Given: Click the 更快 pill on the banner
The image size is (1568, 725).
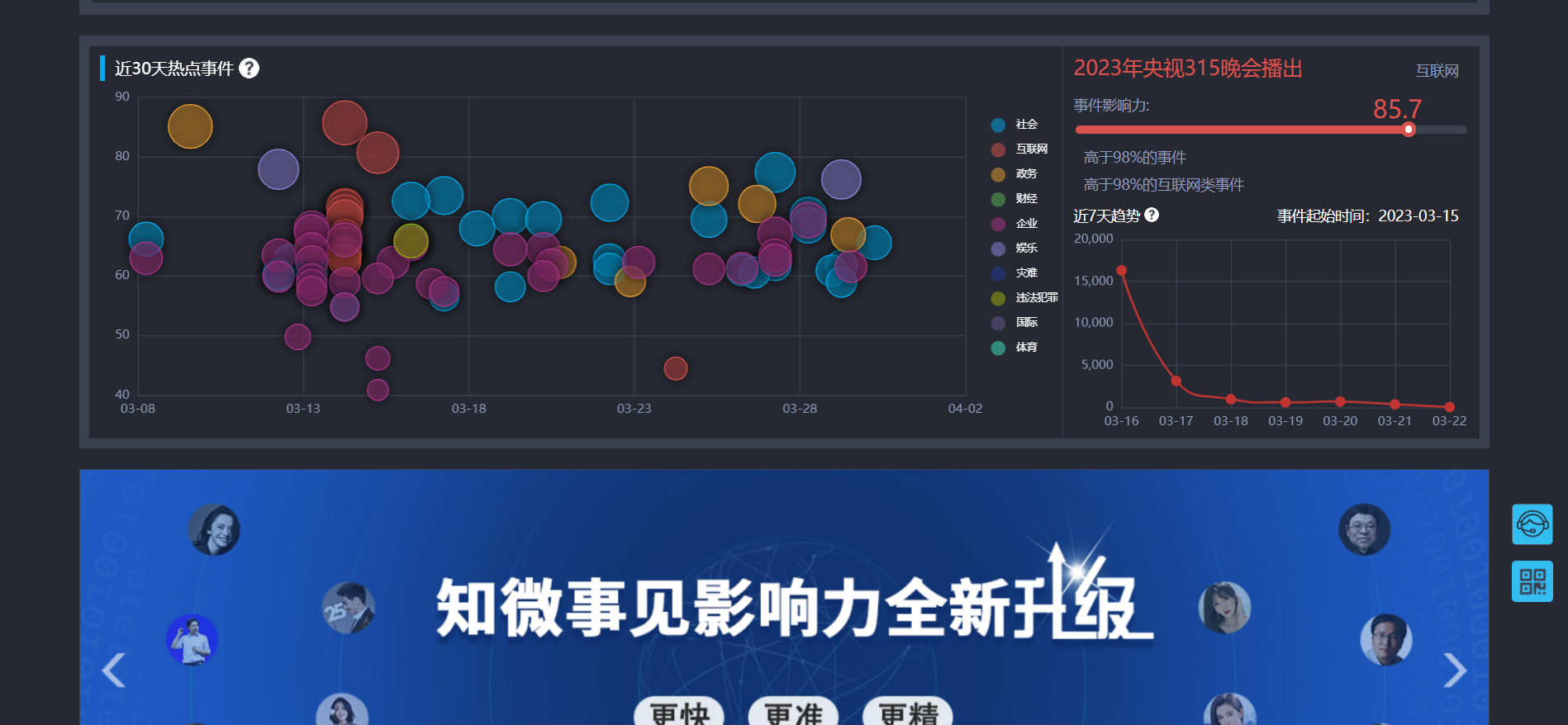Looking at the screenshot, I should coord(679,712).
